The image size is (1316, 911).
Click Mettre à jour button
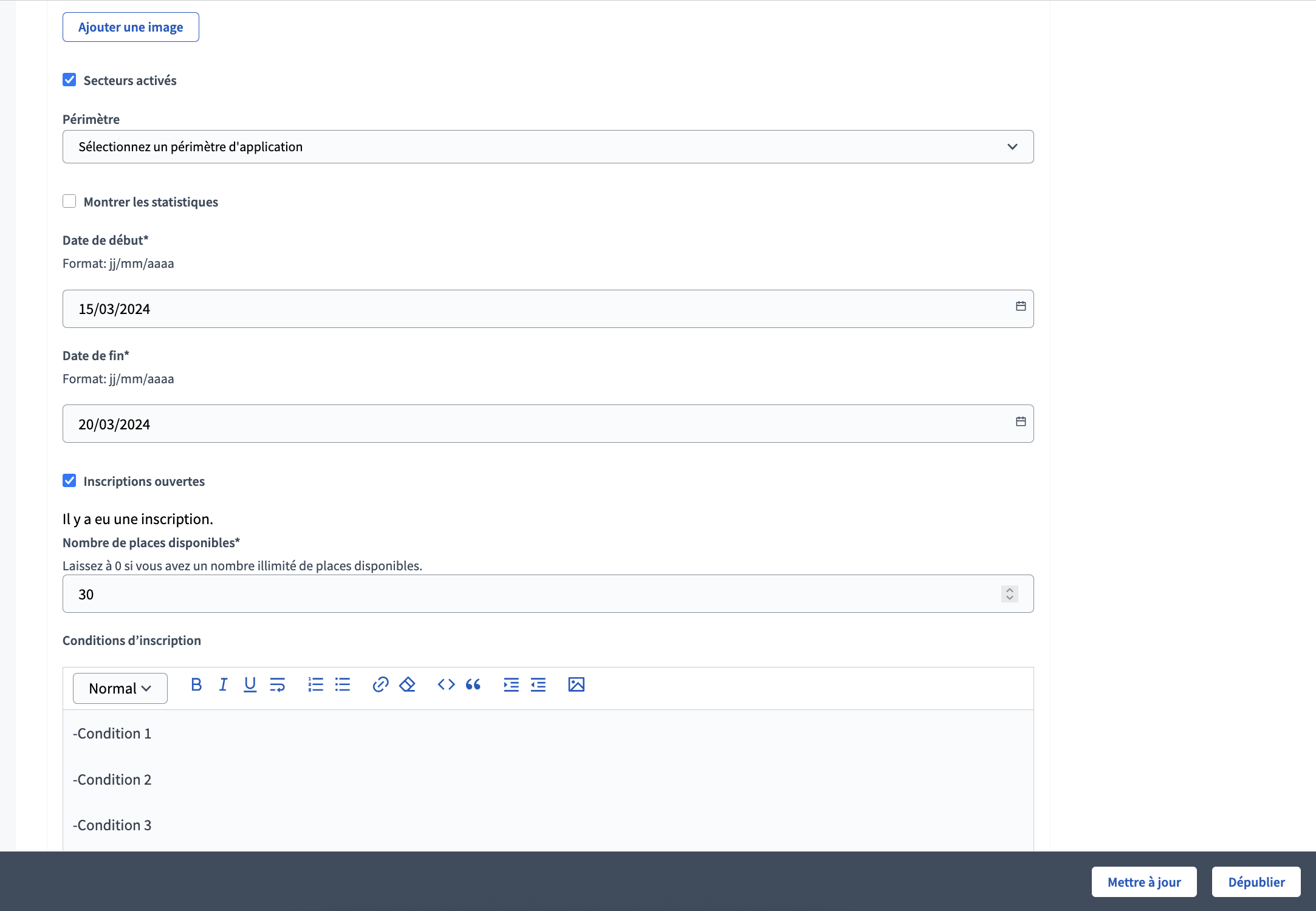point(1143,882)
